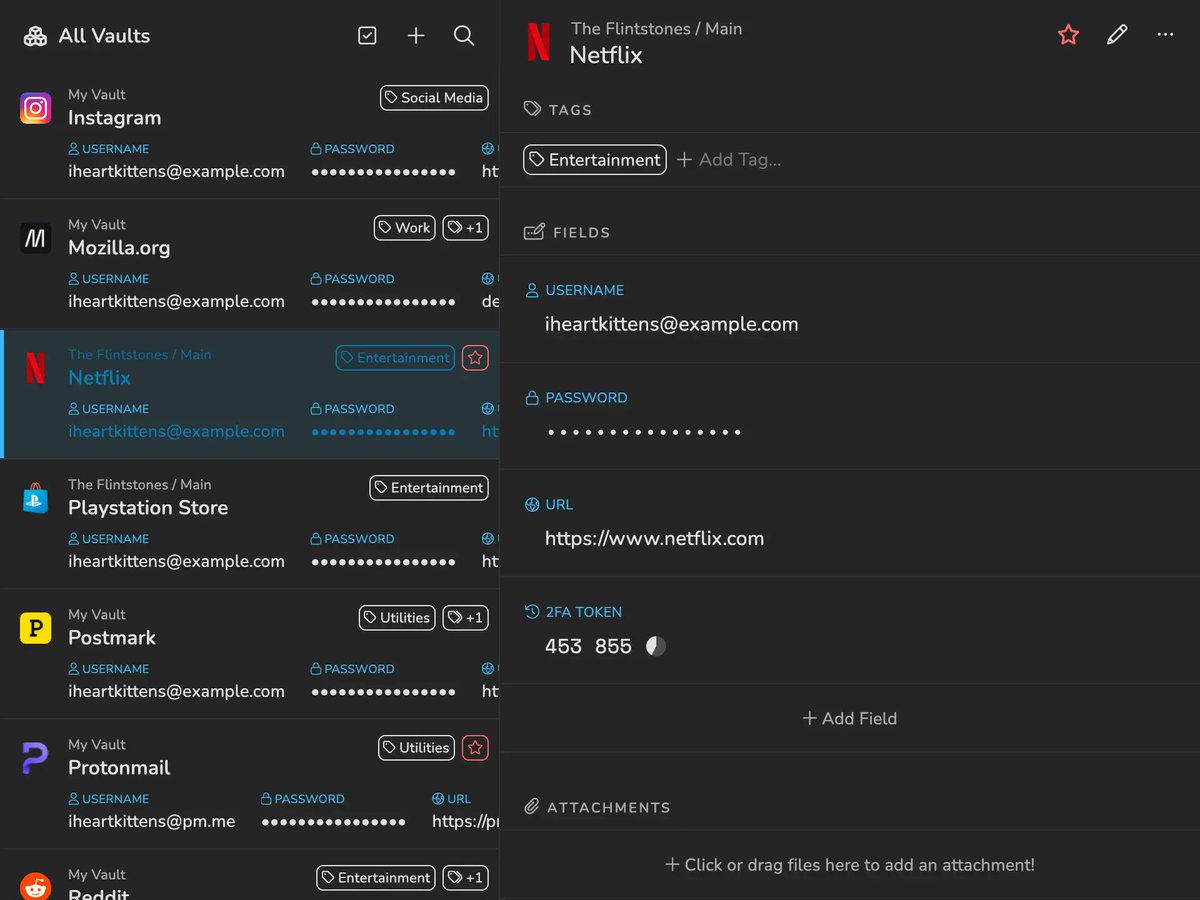Click Instagram's username iheartkittens@example.com
The width and height of the screenshot is (1200, 900).
click(176, 171)
